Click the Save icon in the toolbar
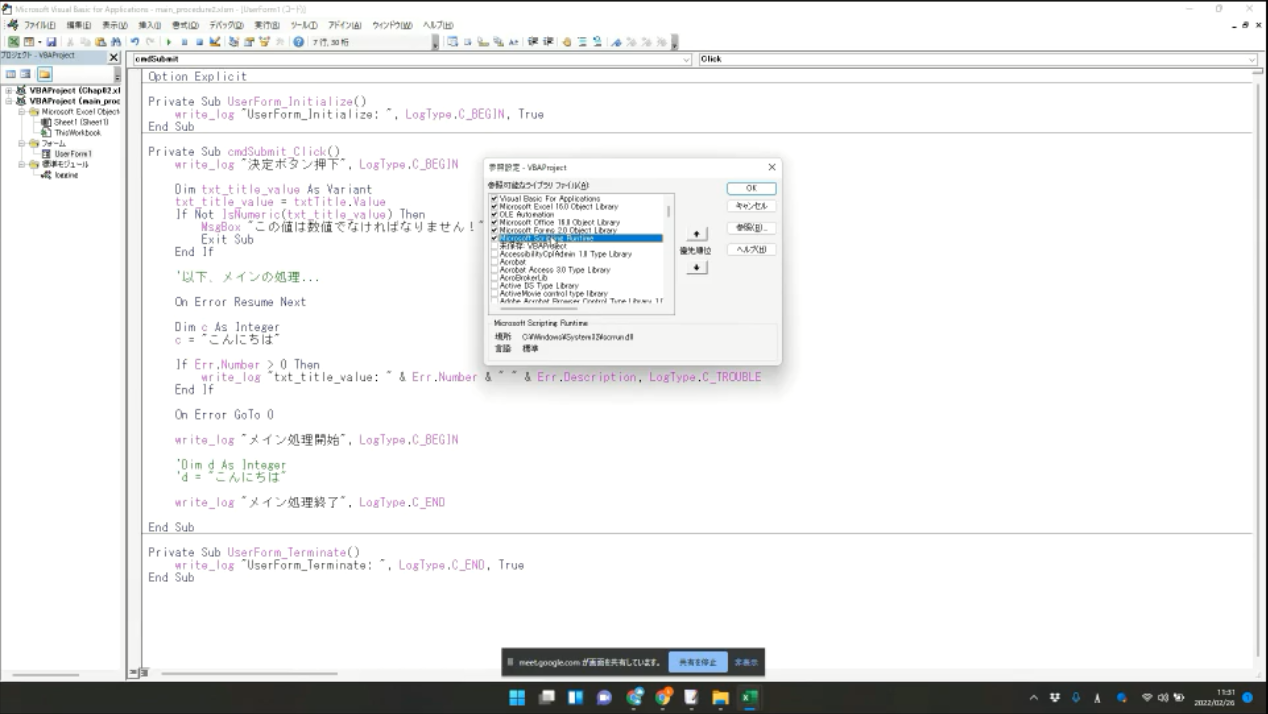Screen dimensions: 1268x714 [x=51, y=42]
